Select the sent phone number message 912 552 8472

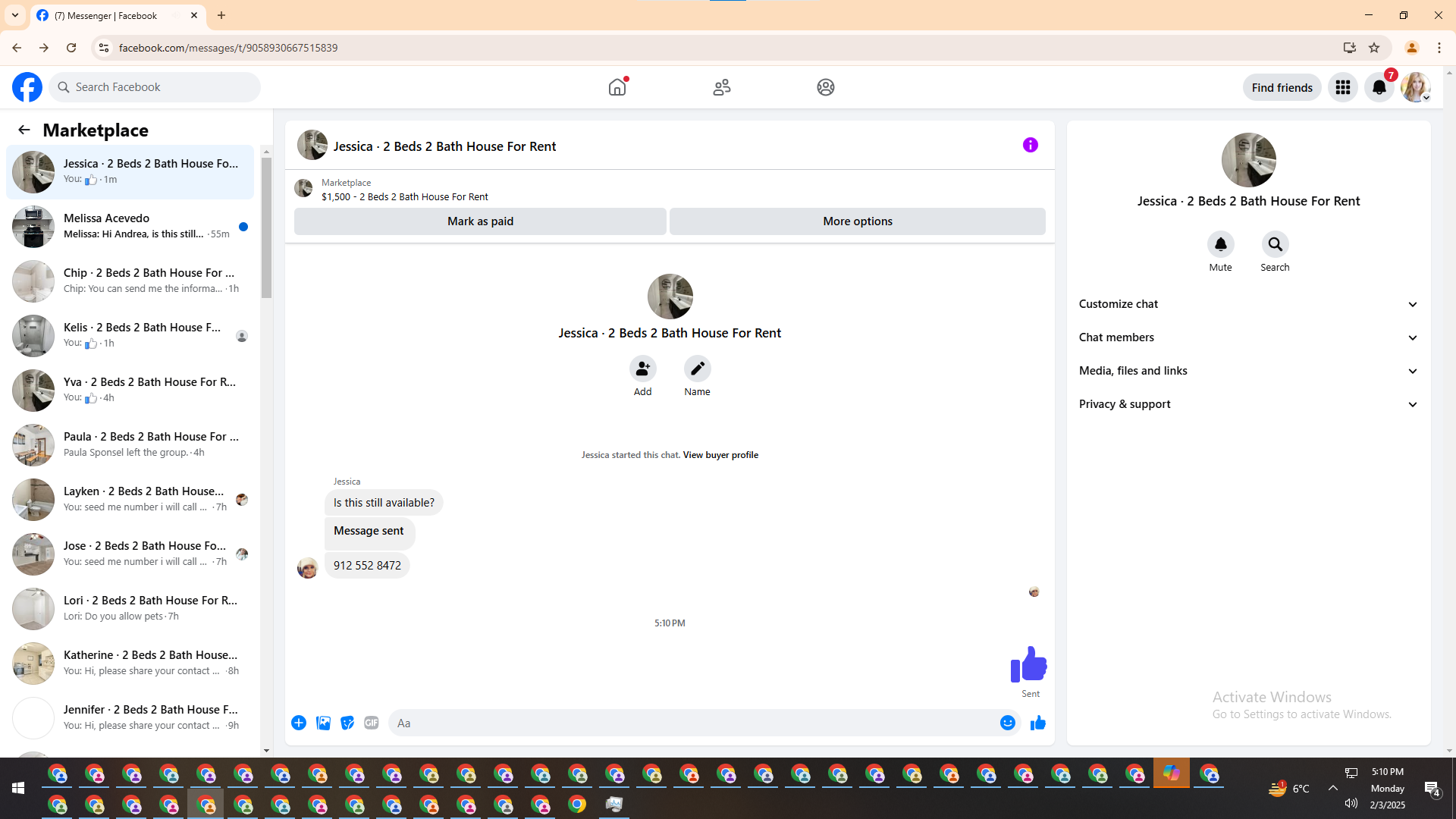[367, 566]
